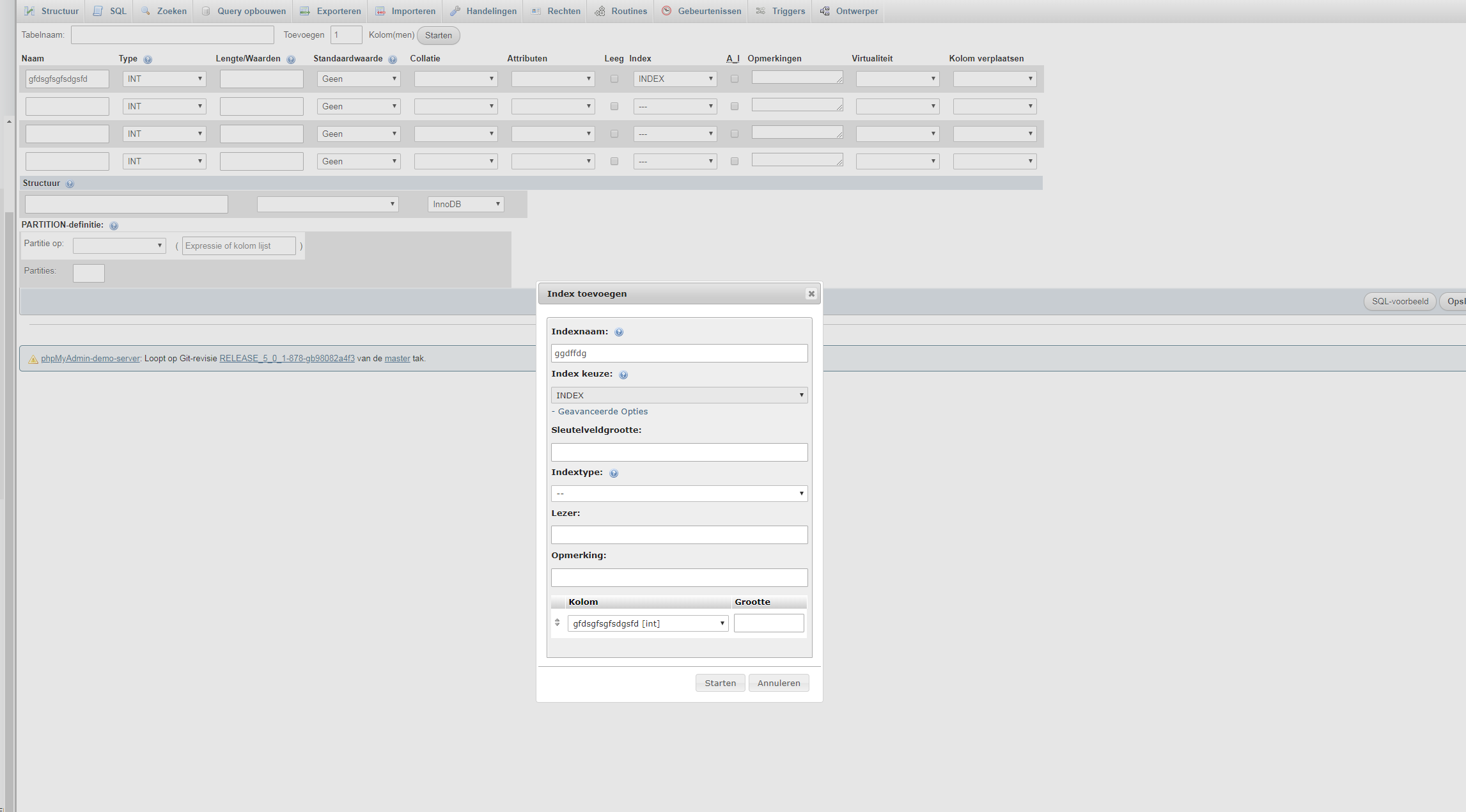Click the Gebeurtenissen clock icon
This screenshot has width=1466, height=812.
[x=667, y=11]
